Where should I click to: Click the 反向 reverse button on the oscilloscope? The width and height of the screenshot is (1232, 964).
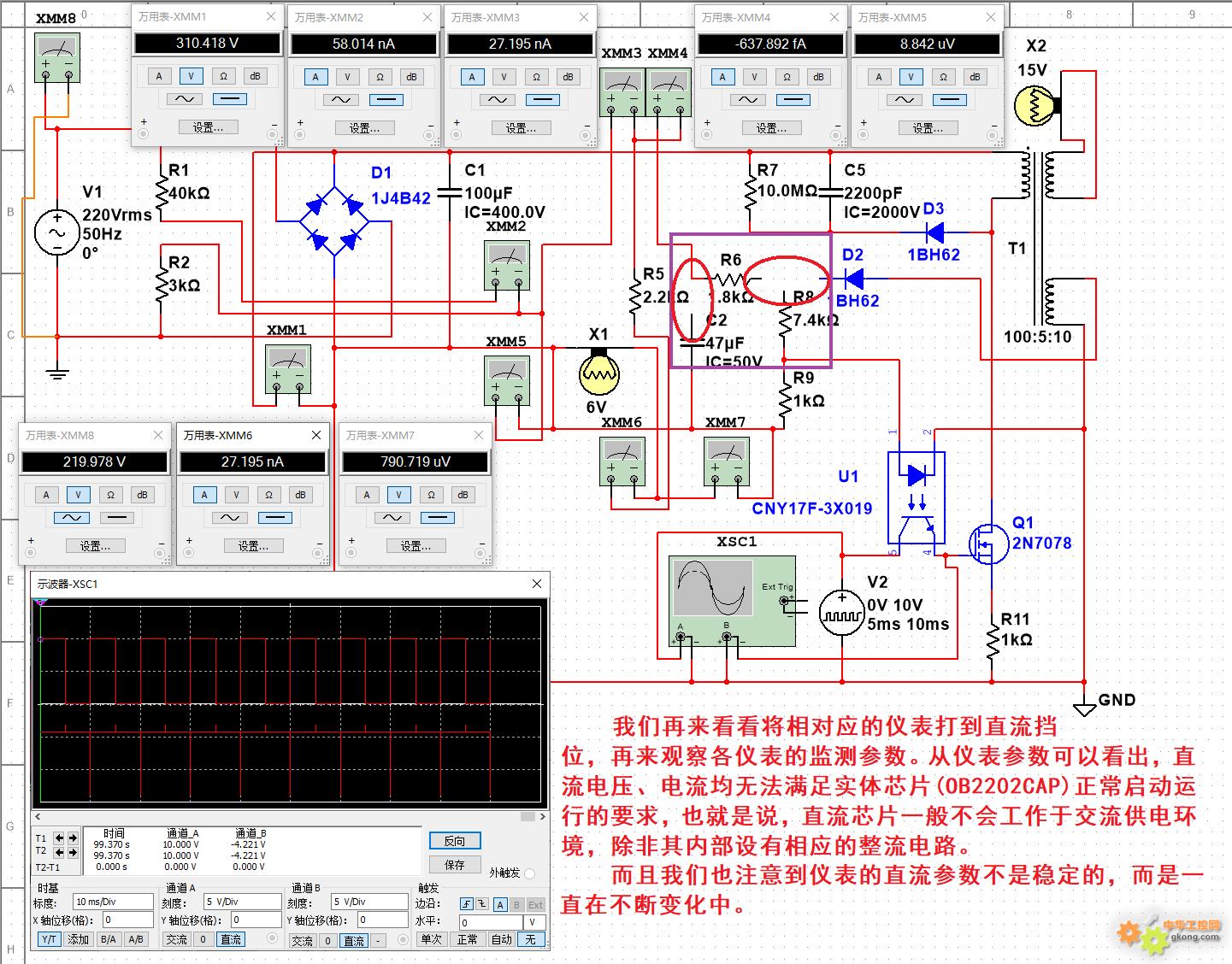tap(454, 841)
